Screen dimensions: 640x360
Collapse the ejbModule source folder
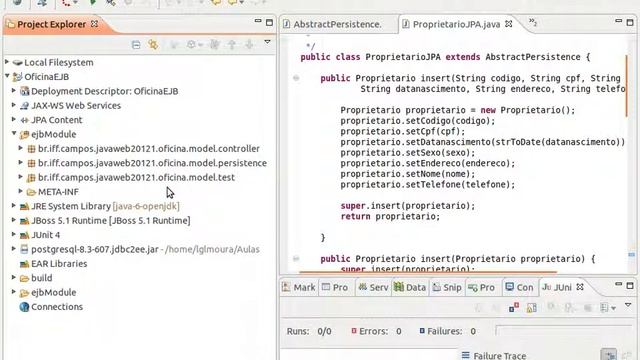click(14, 133)
